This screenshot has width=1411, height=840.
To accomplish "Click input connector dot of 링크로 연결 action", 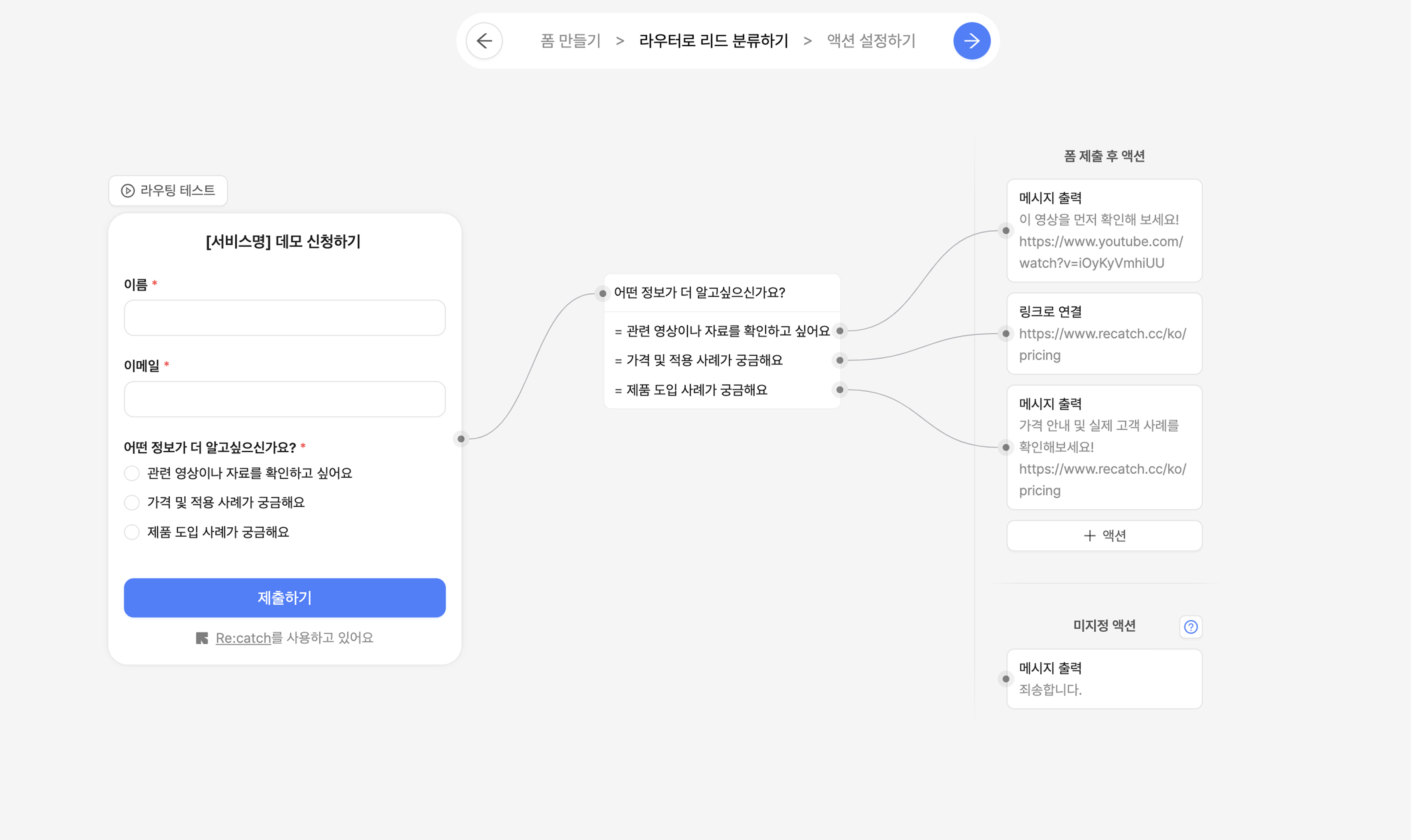I will tap(1006, 333).
